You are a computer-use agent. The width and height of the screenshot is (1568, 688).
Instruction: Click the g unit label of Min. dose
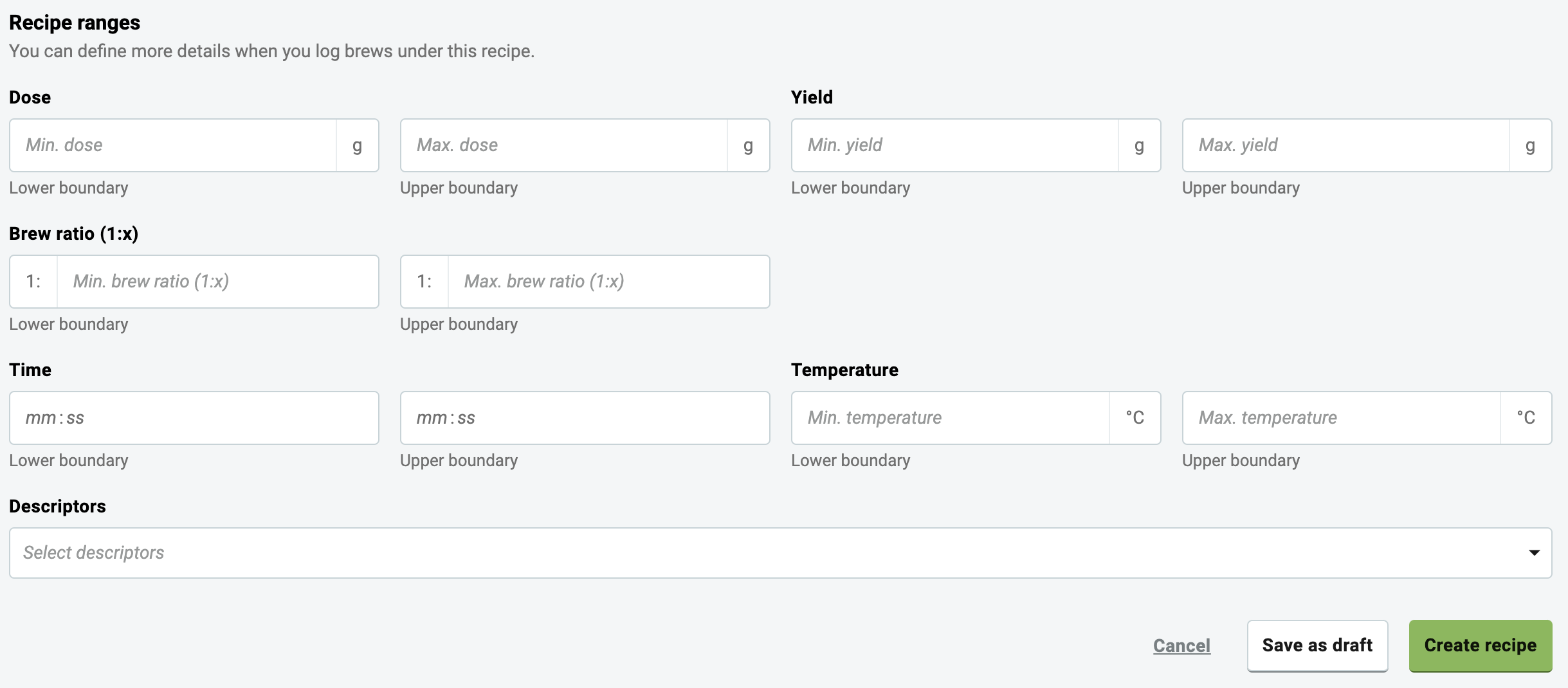click(x=358, y=145)
